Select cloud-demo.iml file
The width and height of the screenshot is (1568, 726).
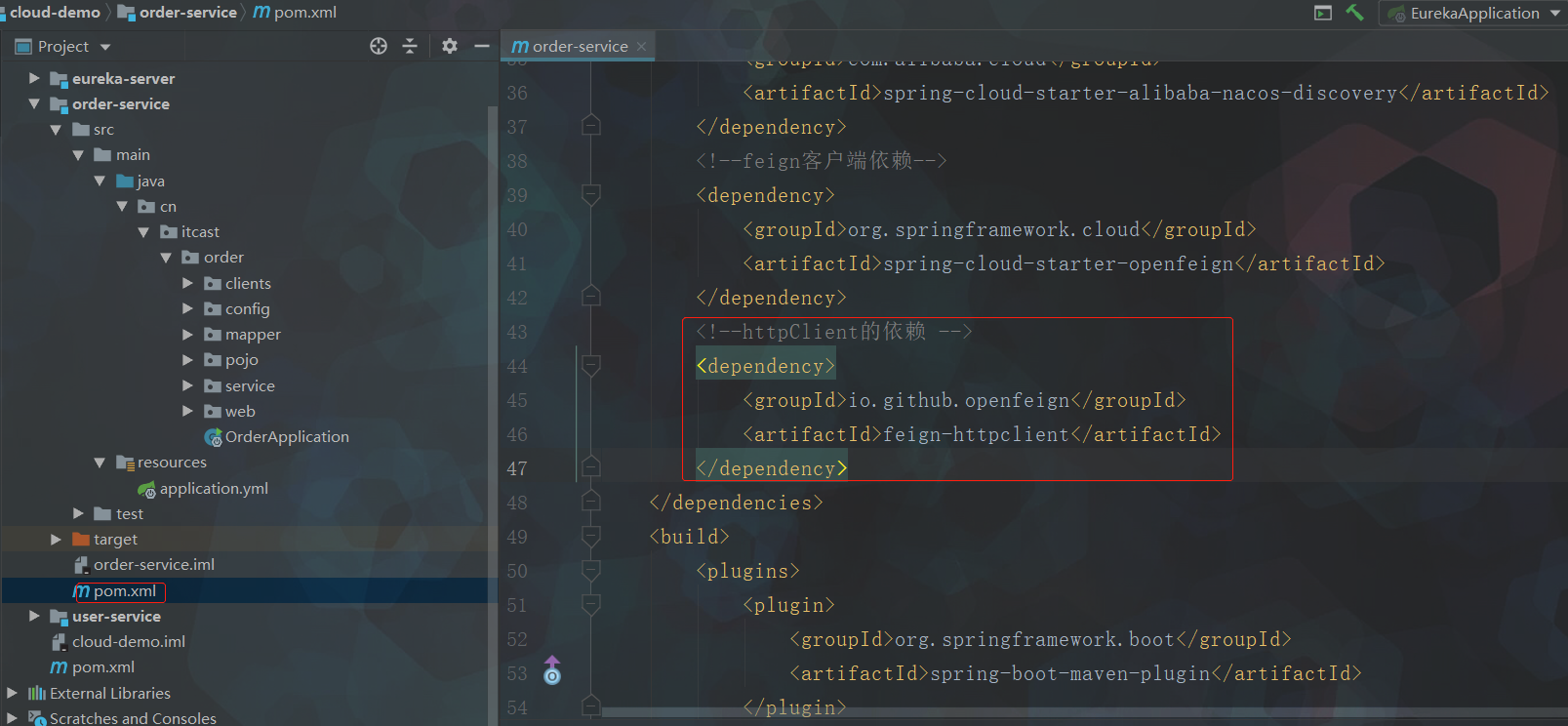point(129,641)
